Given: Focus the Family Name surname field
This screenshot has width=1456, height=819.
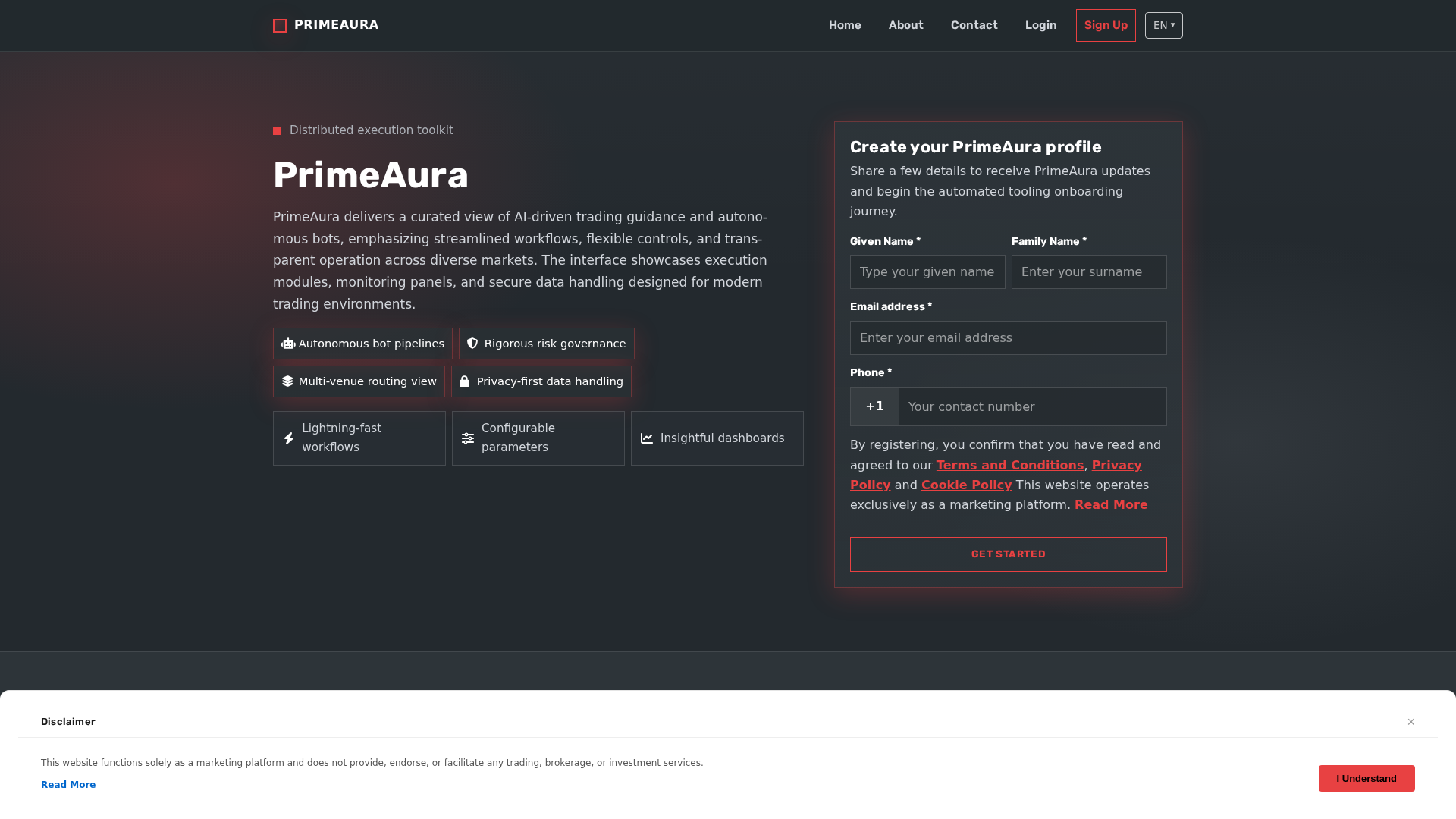Looking at the screenshot, I should point(1089,271).
